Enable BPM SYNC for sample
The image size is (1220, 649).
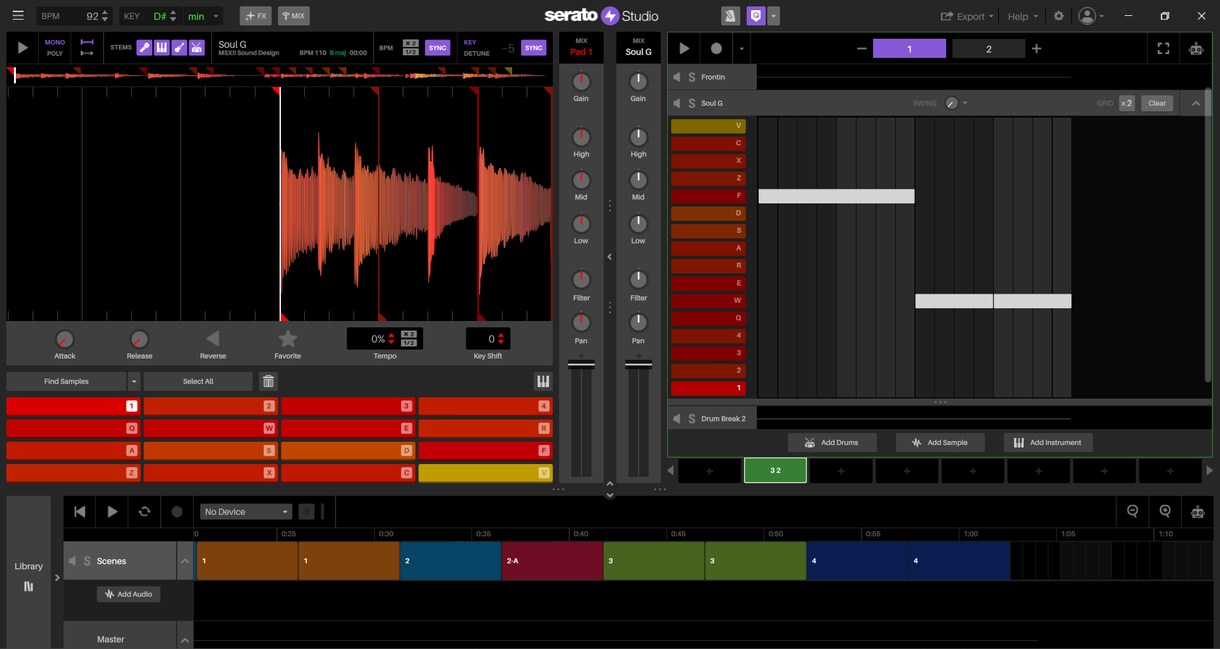click(438, 47)
